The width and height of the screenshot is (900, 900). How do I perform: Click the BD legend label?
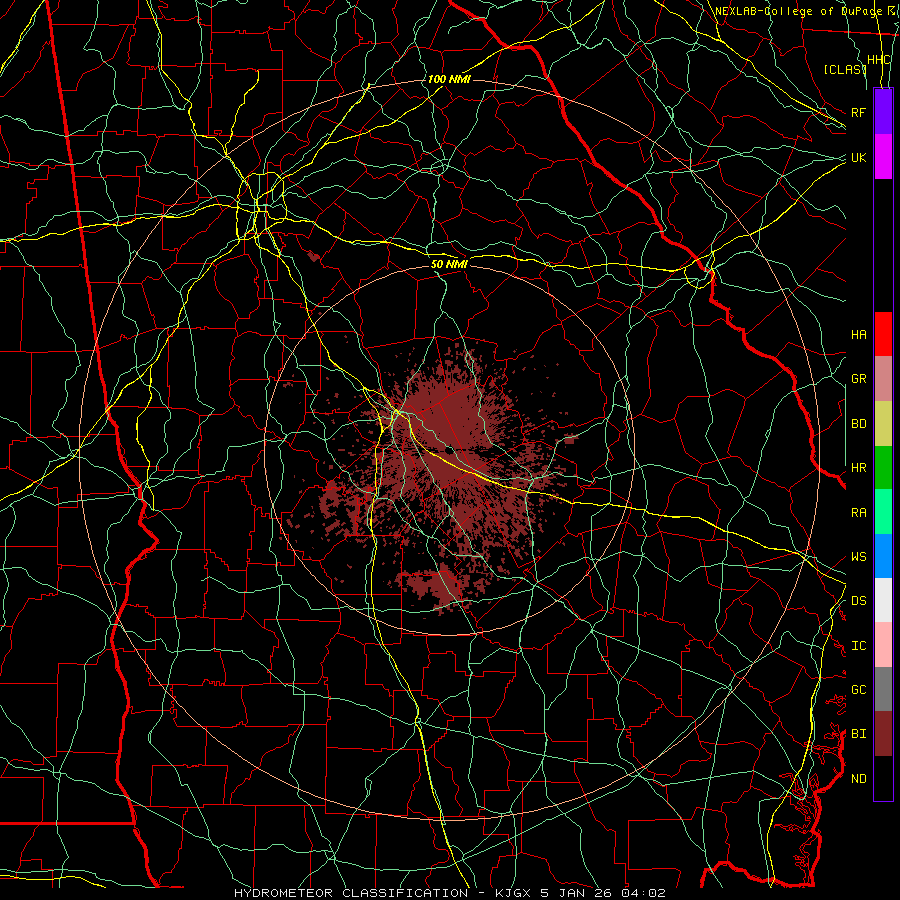pos(858,424)
